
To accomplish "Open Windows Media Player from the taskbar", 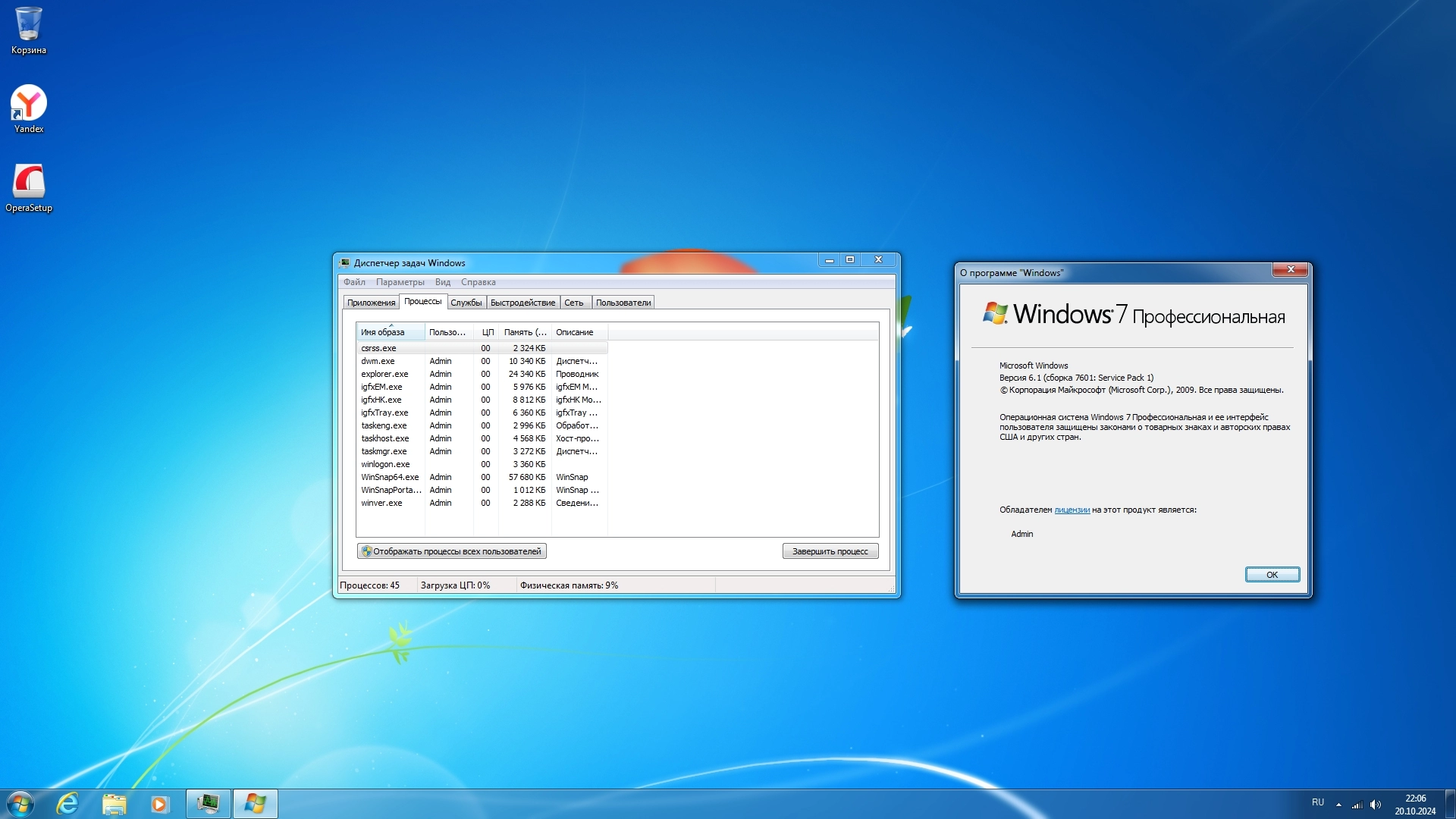I will pos(159,804).
